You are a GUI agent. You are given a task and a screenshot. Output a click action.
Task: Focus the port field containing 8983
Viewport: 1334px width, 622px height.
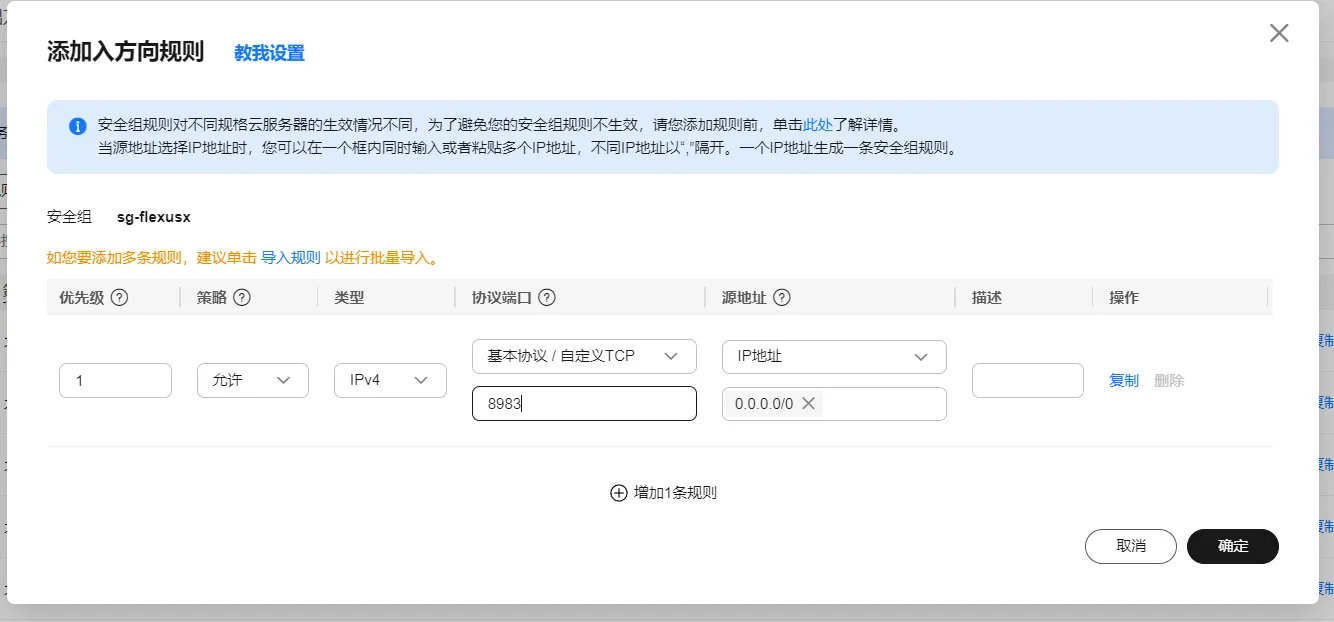point(584,404)
